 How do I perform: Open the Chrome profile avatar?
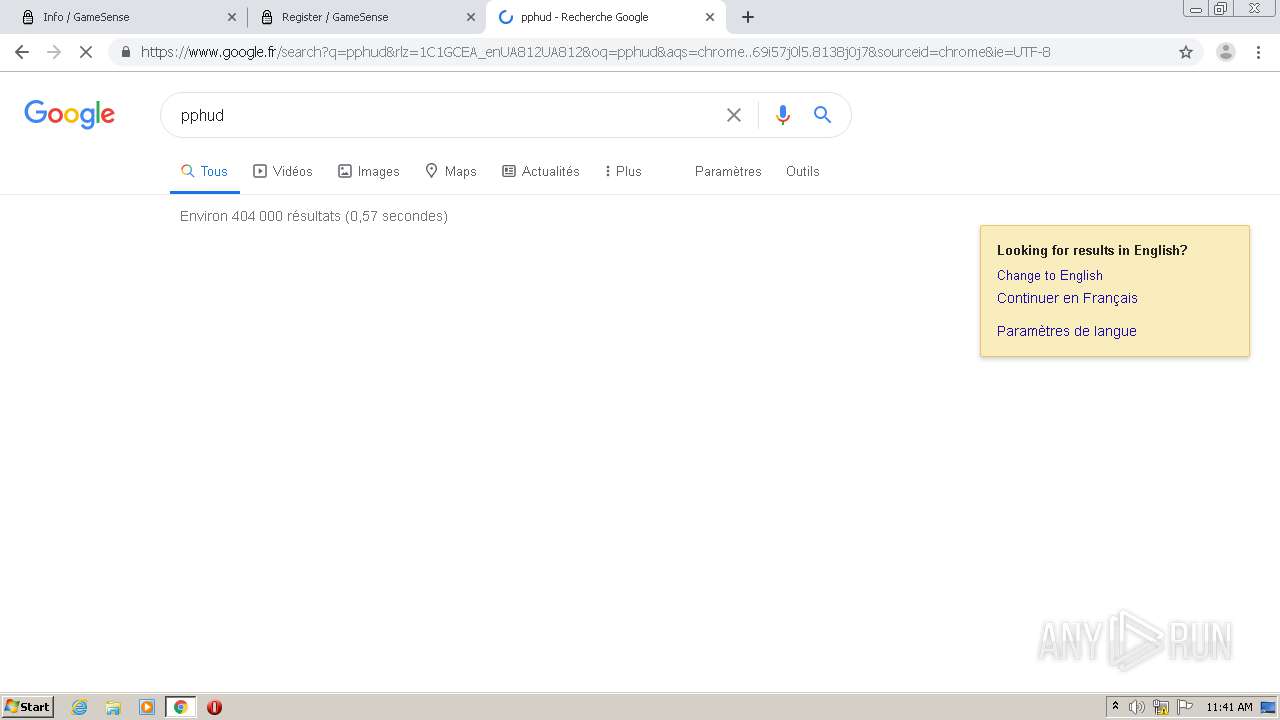1226,52
